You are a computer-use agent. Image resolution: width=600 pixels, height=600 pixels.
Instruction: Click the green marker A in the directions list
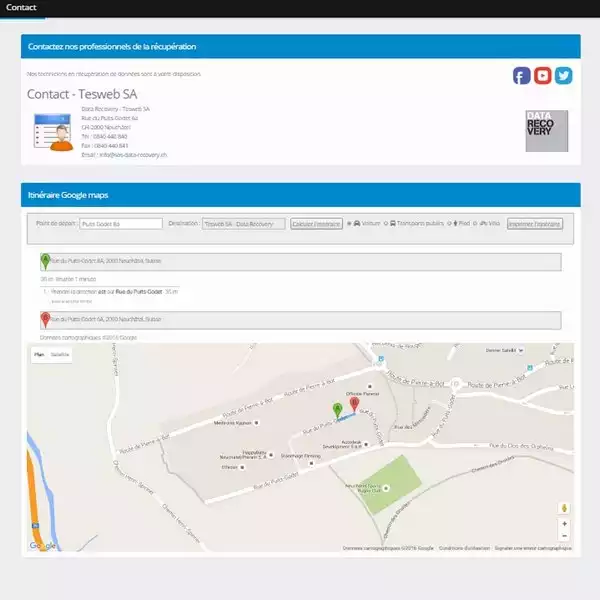tap(46, 261)
